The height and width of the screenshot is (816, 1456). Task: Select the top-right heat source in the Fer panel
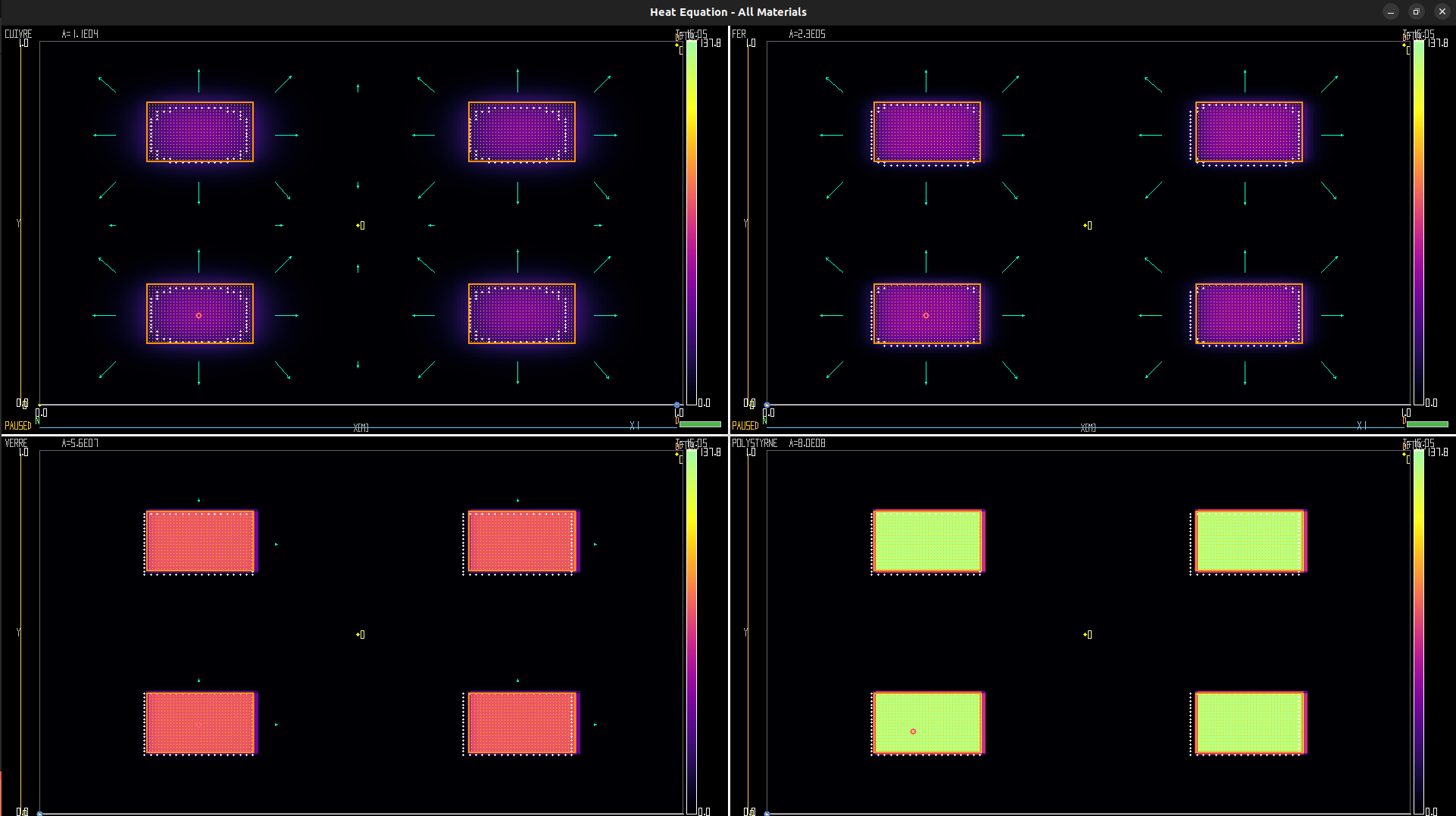click(x=1248, y=132)
